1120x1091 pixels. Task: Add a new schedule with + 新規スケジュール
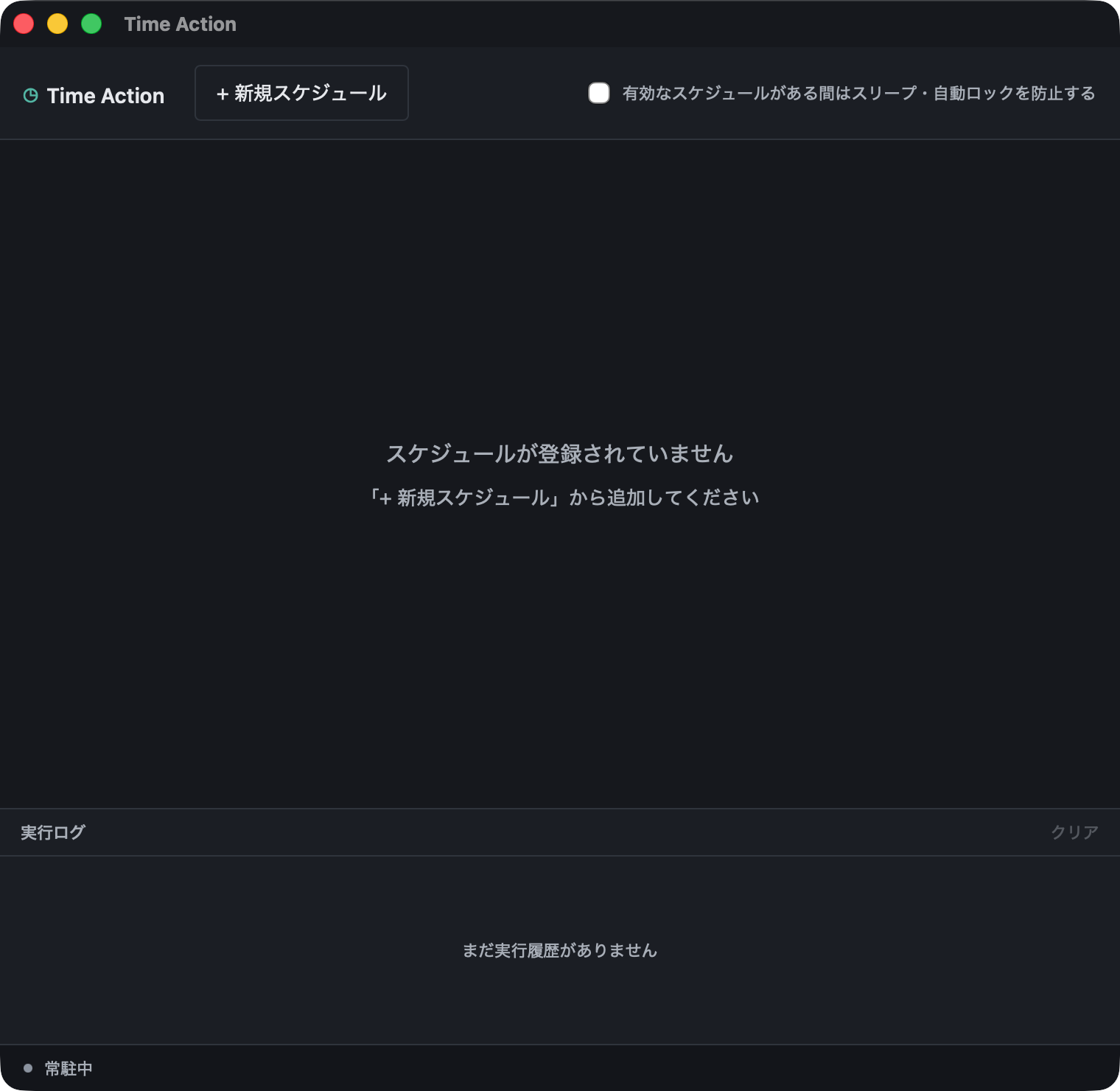(301, 93)
